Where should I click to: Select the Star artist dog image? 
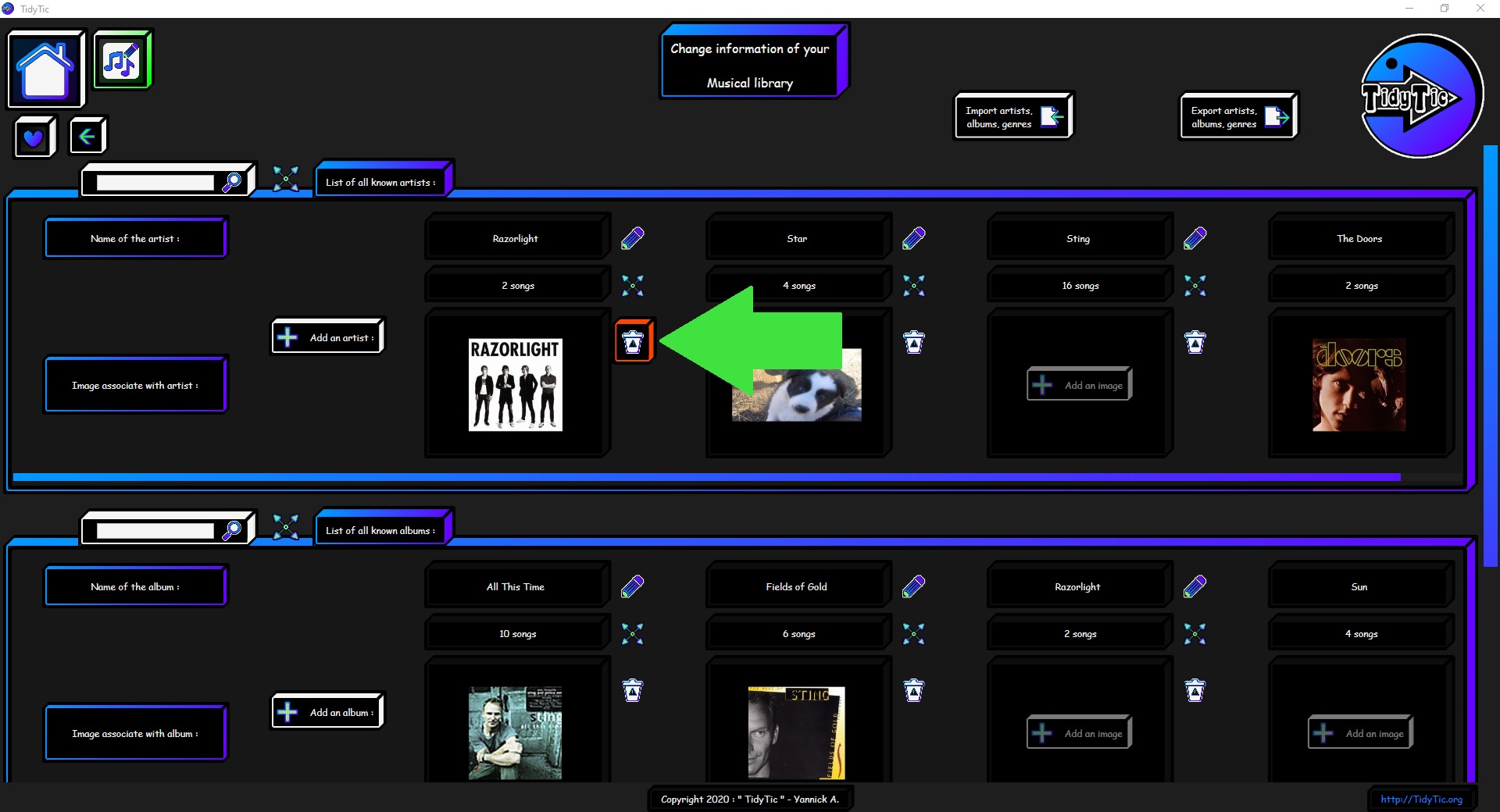coord(797,385)
